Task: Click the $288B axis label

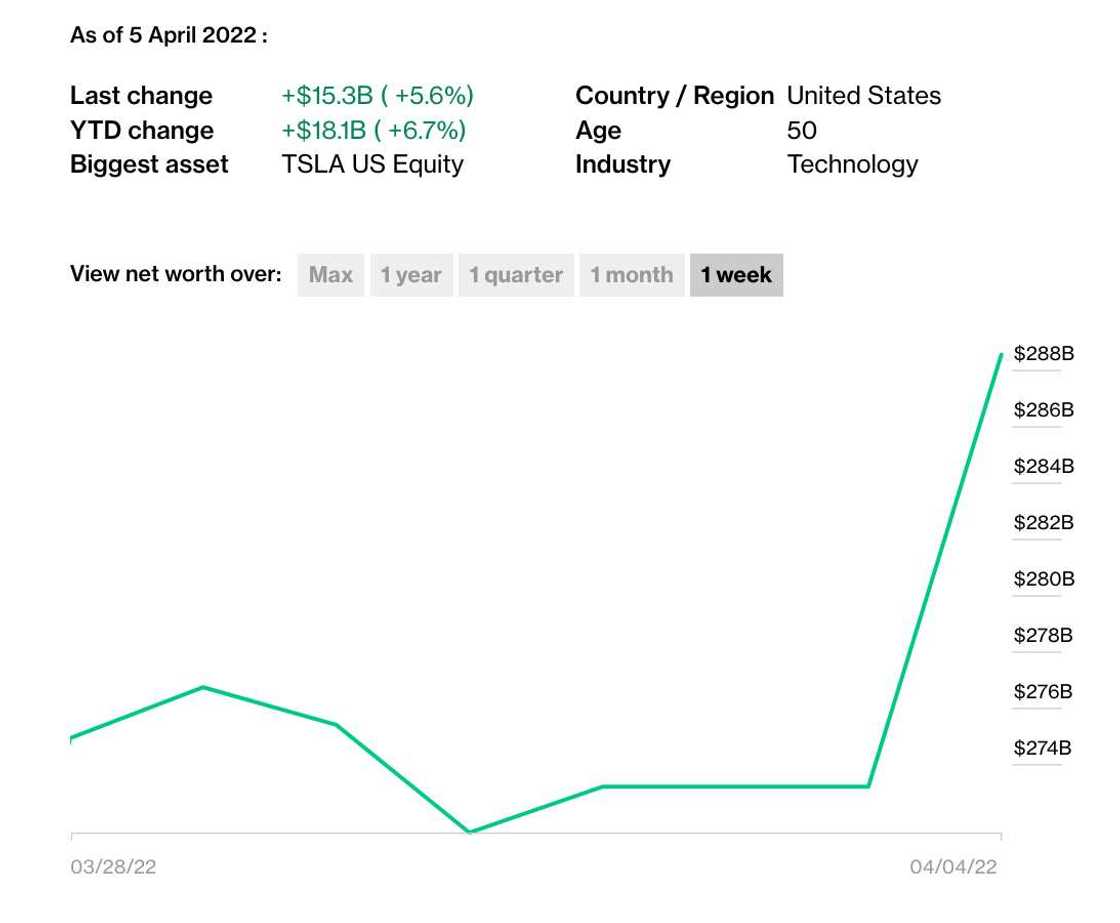Action: pos(1043,354)
